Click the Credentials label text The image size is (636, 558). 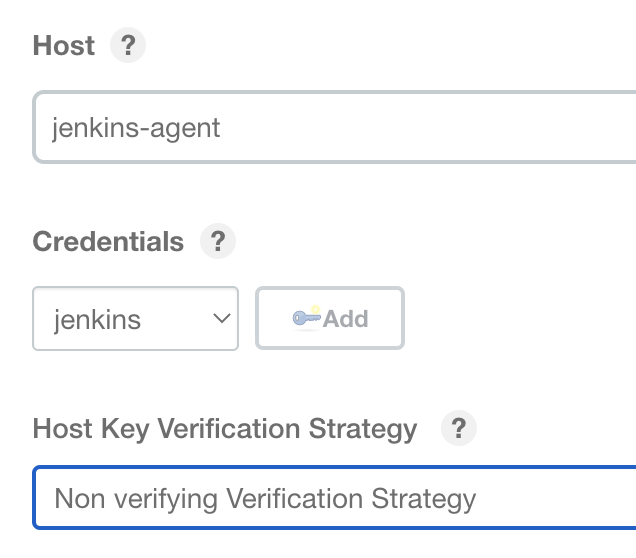tap(108, 242)
